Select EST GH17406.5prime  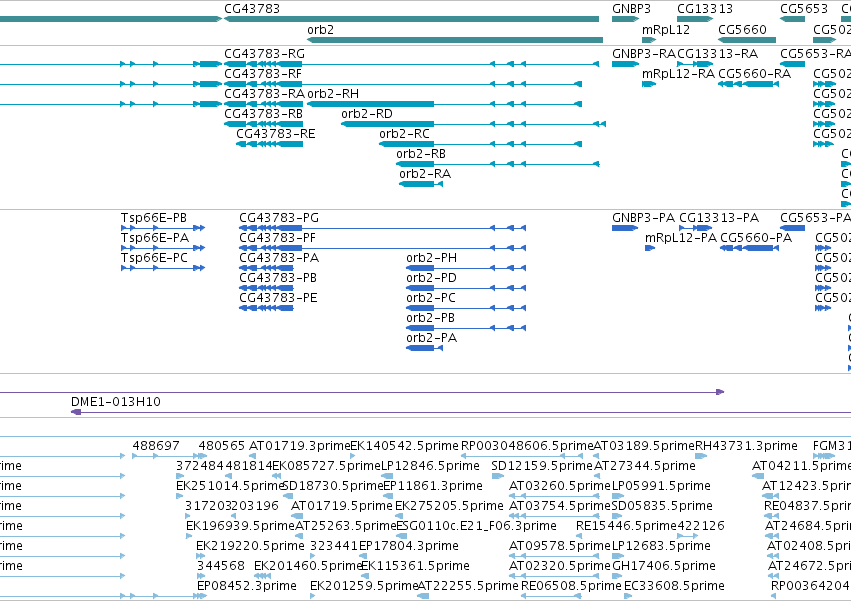[664, 566]
